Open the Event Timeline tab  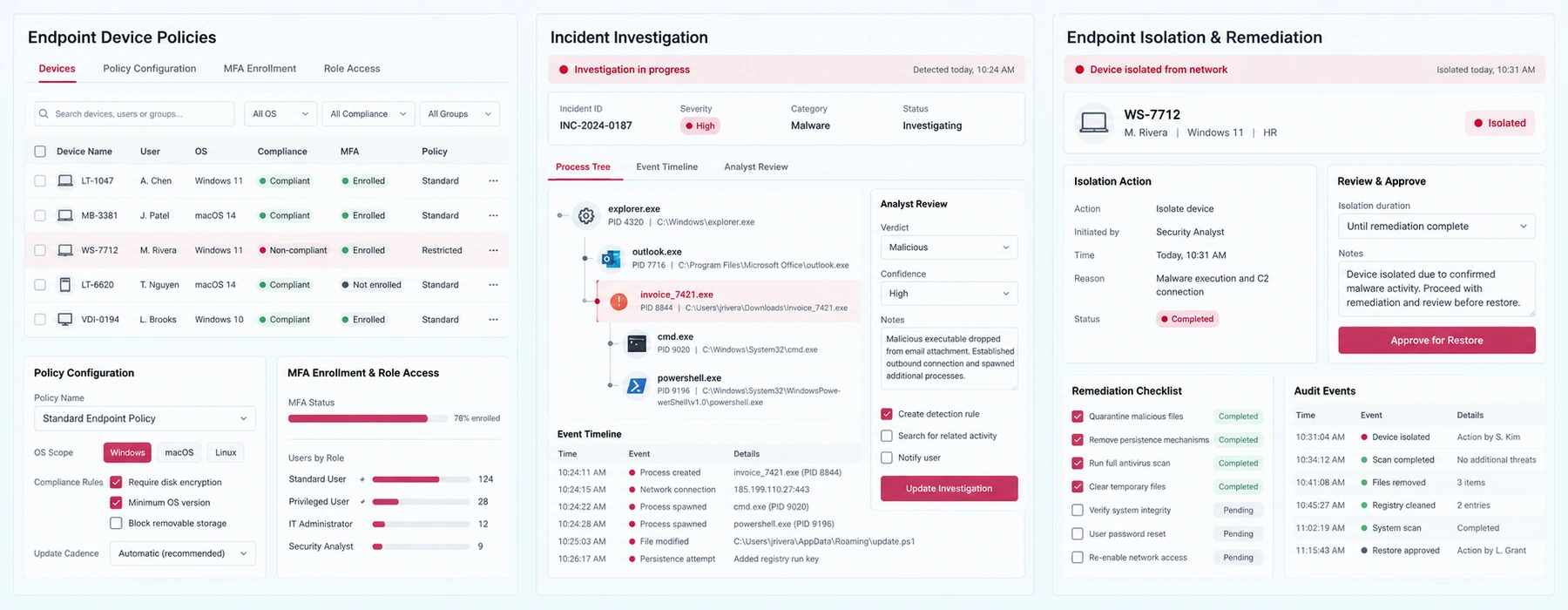[667, 167]
